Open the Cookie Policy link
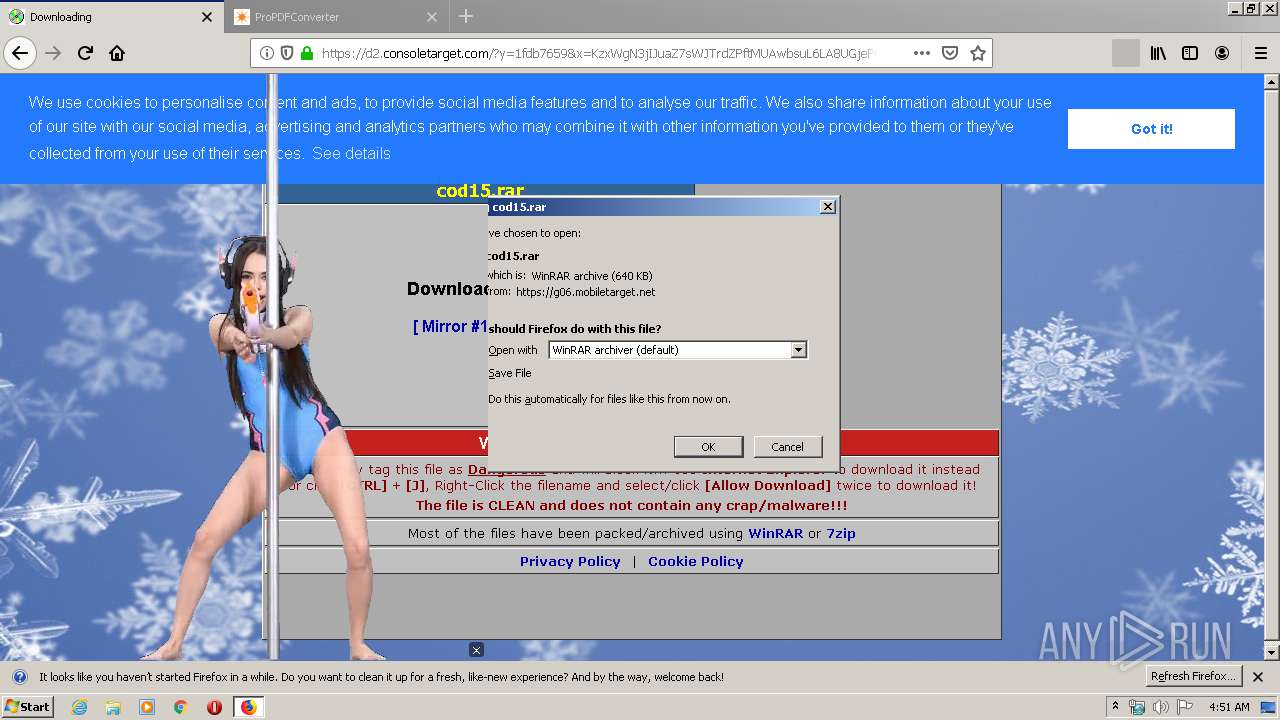The image size is (1280, 720). coord(695,561)
